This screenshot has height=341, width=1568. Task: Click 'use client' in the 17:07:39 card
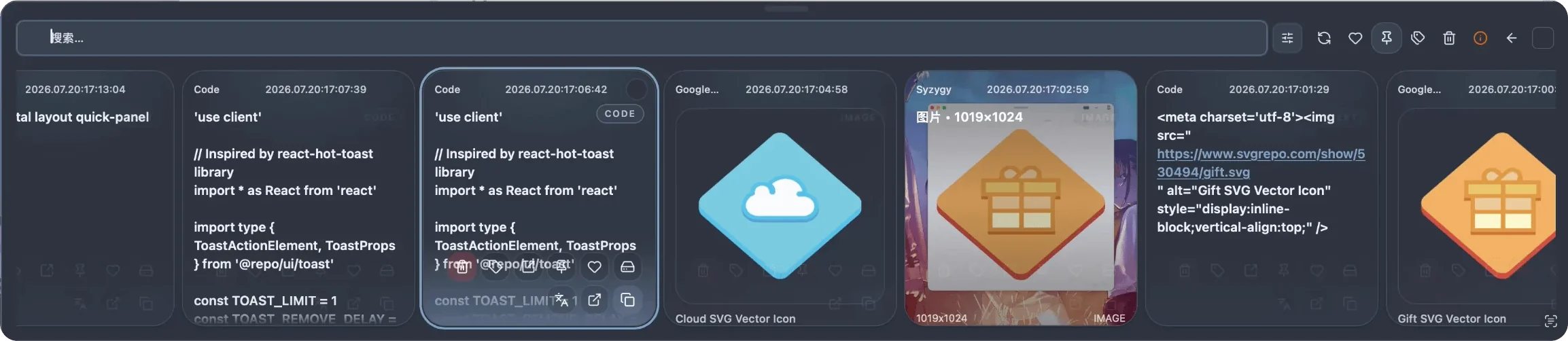227,117
